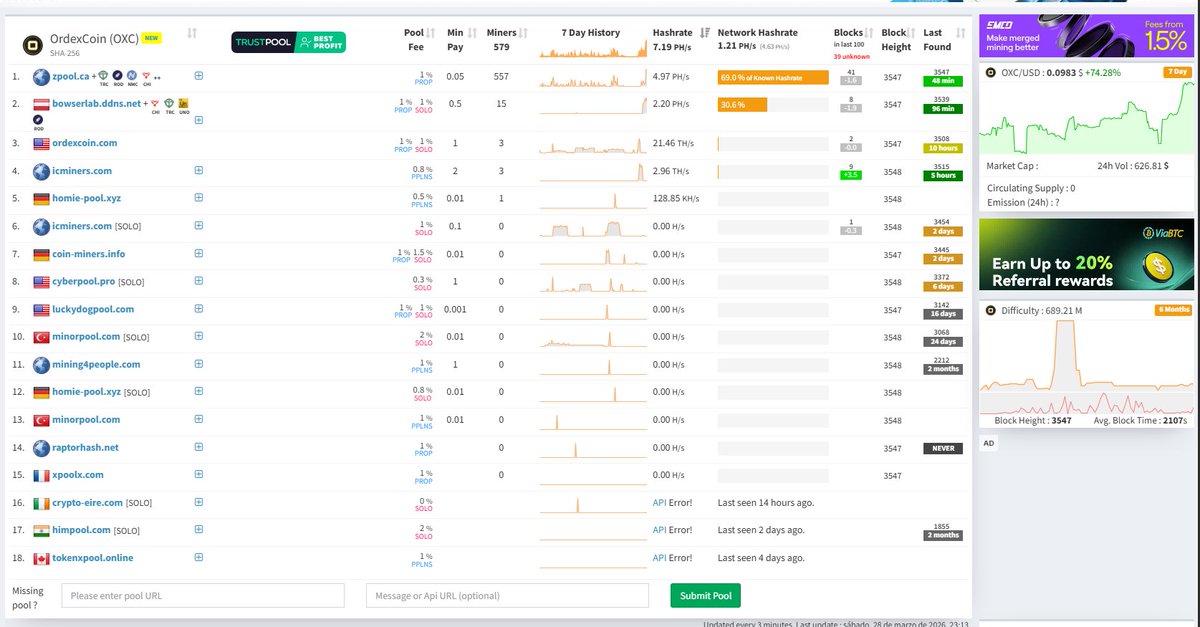Click the TRC coin icon beside zpool.ca
1200x627 pixels.
tap(104, 75)
